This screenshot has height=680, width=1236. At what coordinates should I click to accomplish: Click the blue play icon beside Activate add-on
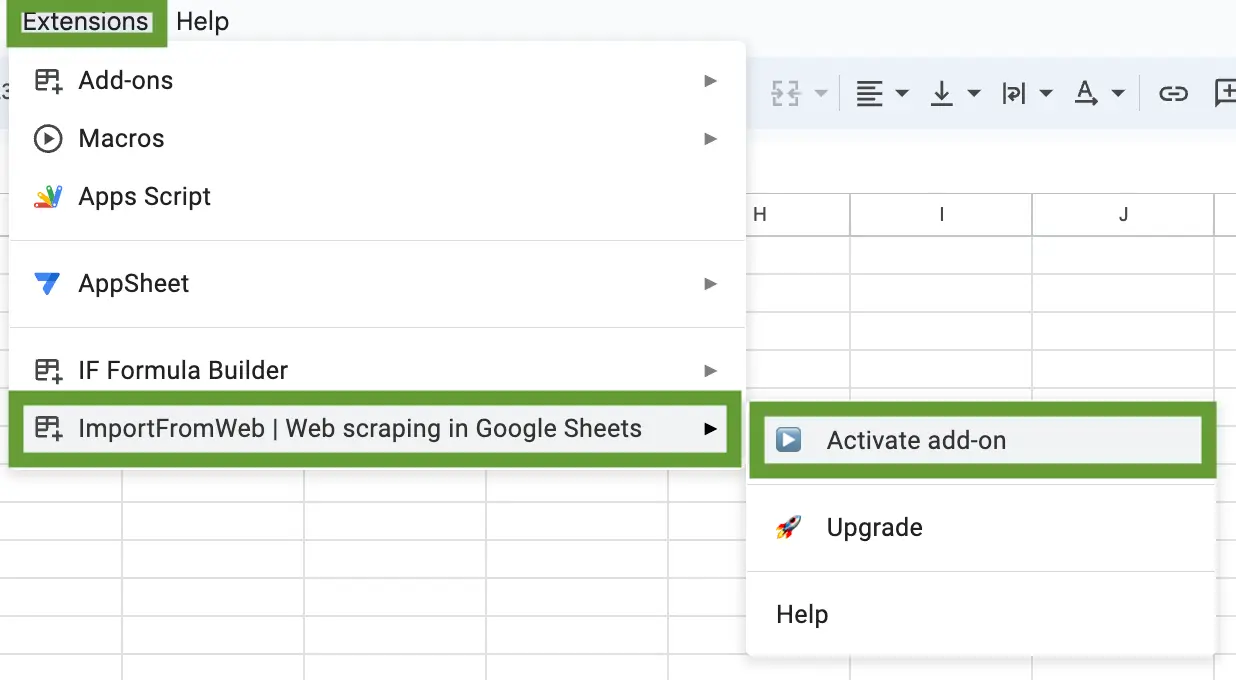pos(789,440)
